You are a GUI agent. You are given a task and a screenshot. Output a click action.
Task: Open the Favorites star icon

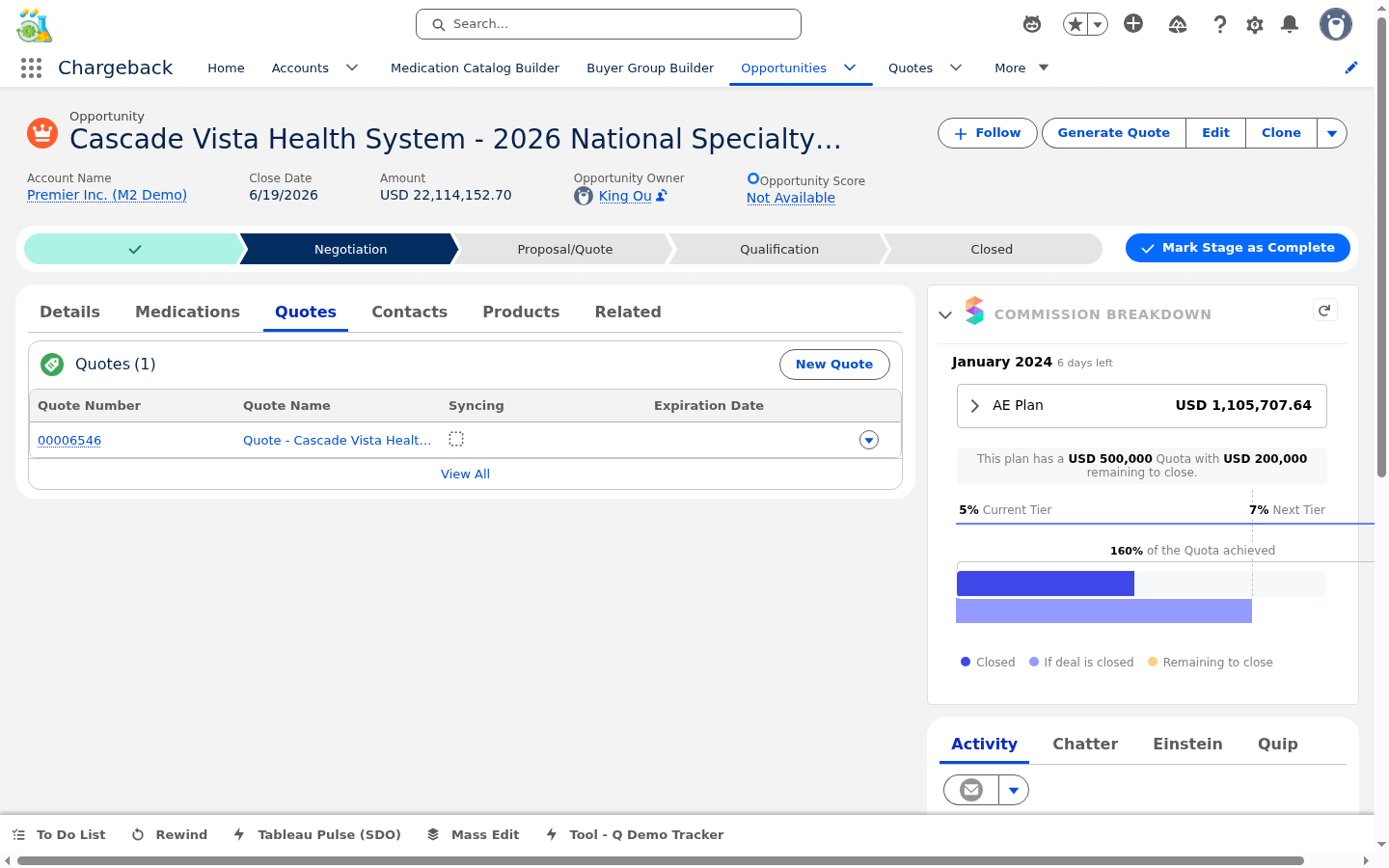coord(1075,24)
